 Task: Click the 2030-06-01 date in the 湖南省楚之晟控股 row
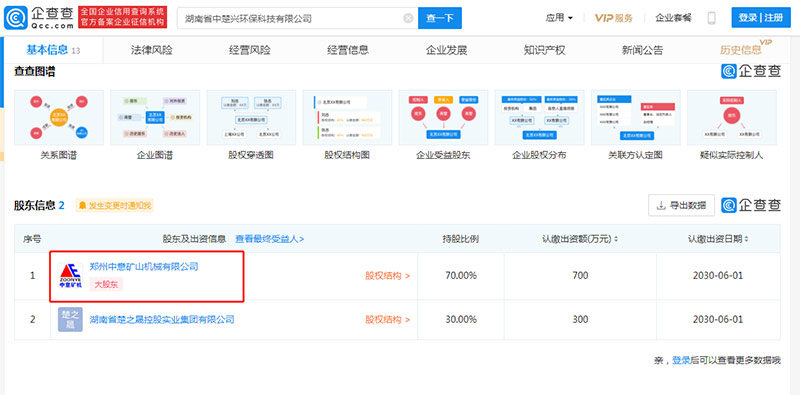pyautogui.click(x=718, y=320)
